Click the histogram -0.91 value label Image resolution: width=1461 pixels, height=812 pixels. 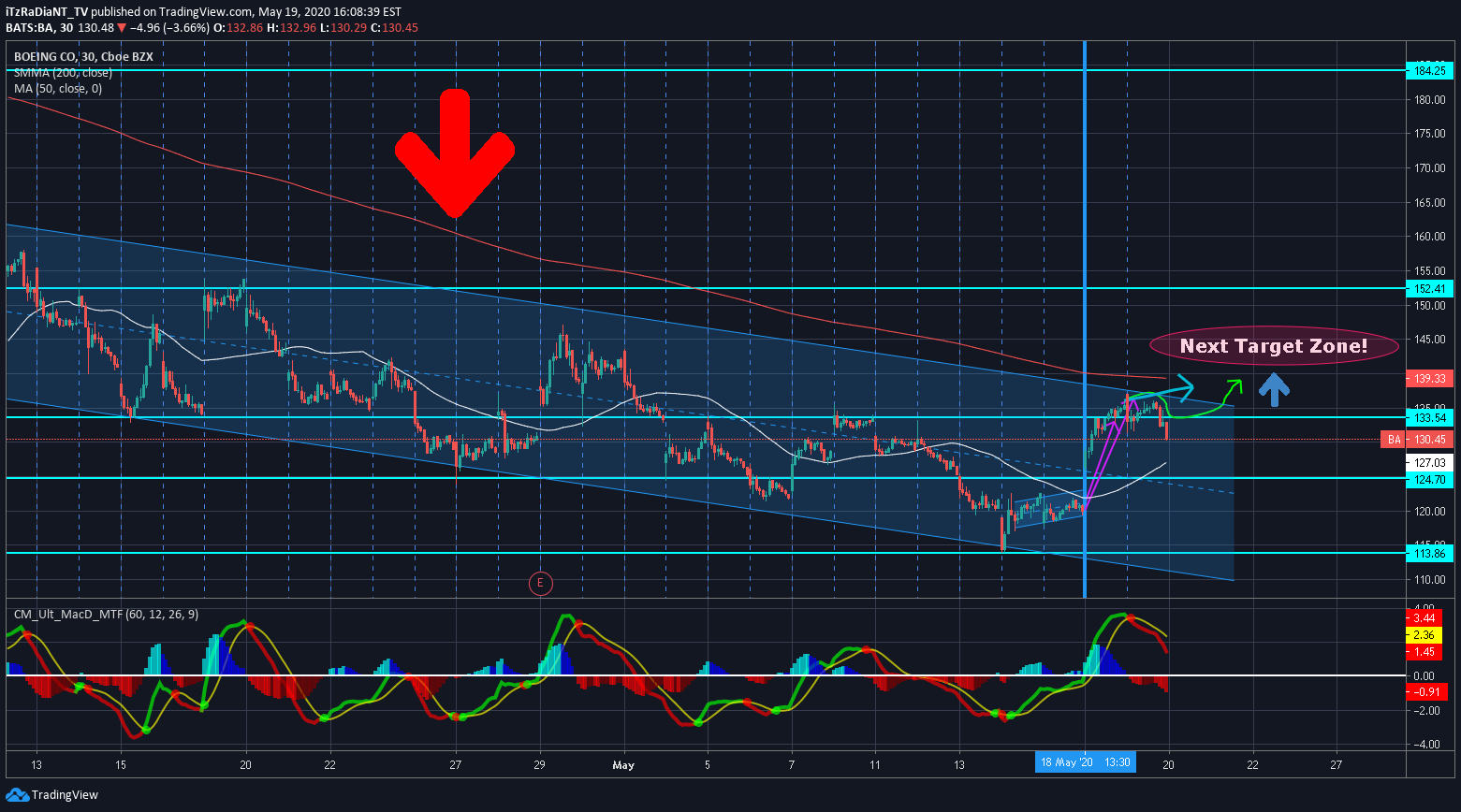[x=1427, y=691]
